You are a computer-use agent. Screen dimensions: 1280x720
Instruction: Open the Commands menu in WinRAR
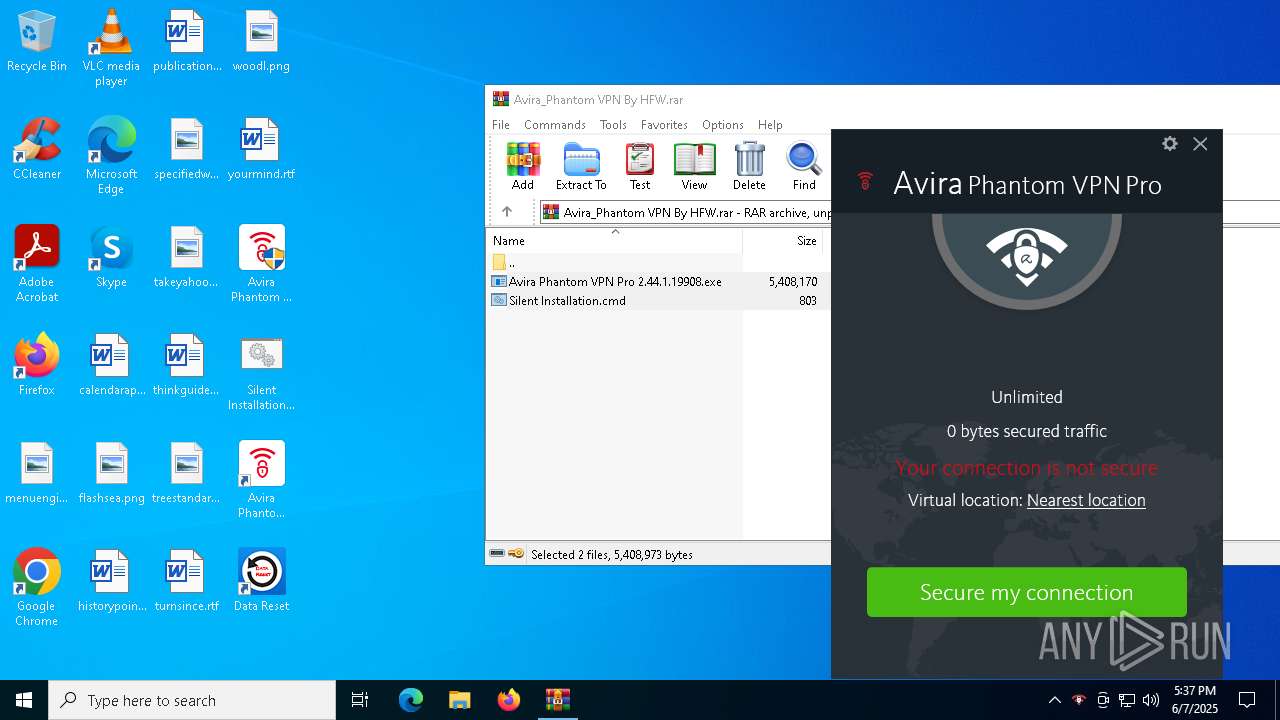coord(555,125)
